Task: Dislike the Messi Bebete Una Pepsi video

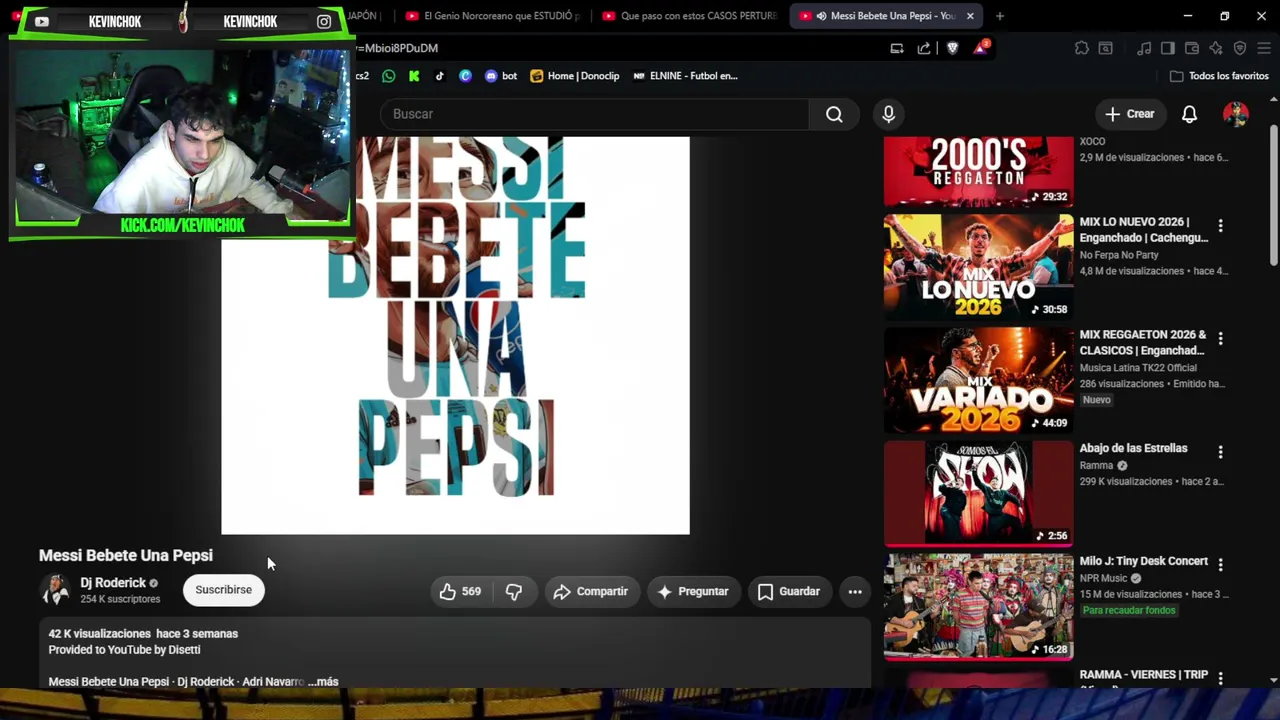Action: [514, 591]
